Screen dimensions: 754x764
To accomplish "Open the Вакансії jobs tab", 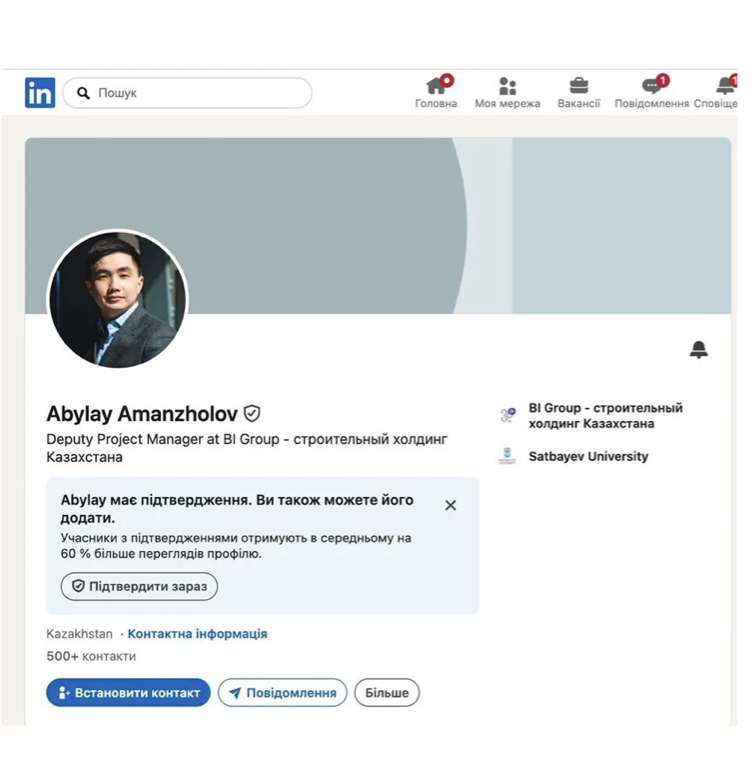I will point(579,92).
